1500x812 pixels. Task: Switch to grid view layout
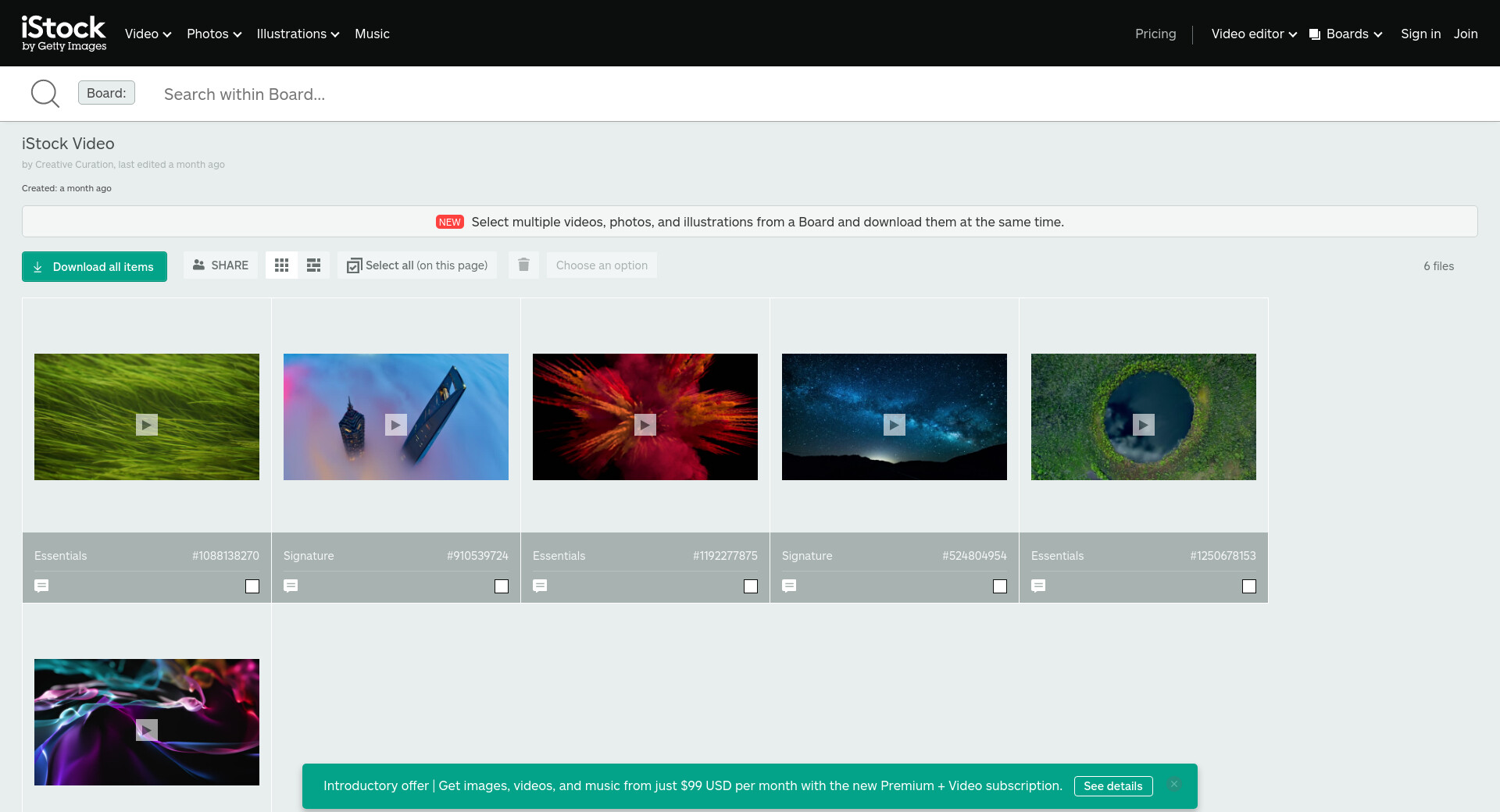282,265
